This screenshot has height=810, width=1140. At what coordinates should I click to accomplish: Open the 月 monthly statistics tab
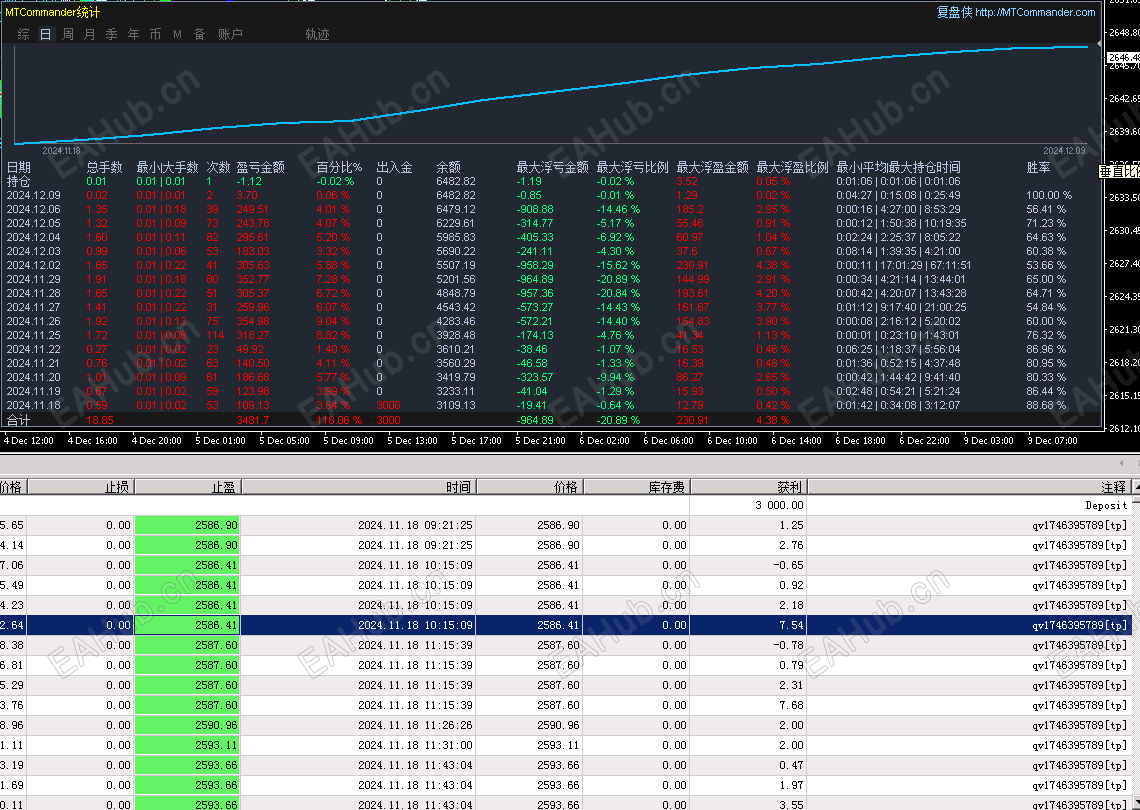click(x=89, y=34)
